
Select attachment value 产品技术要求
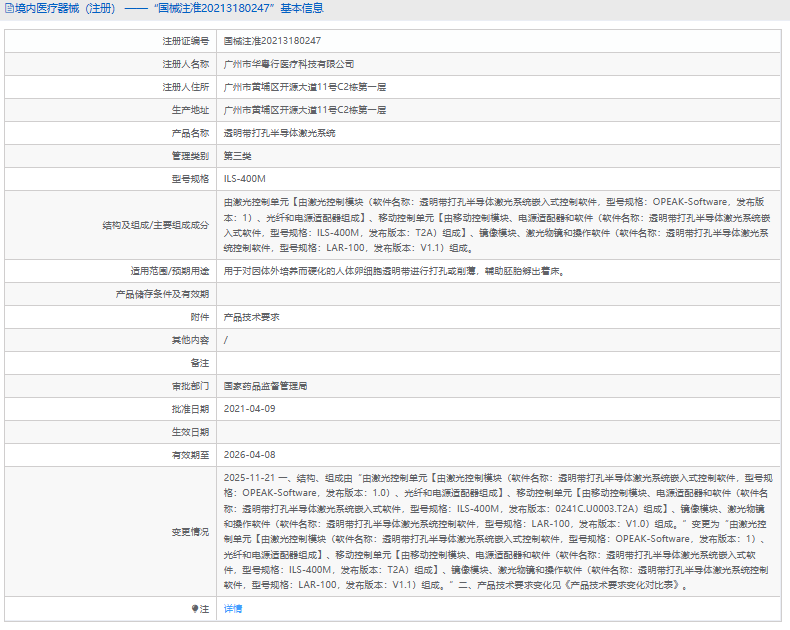coord(251,317)
